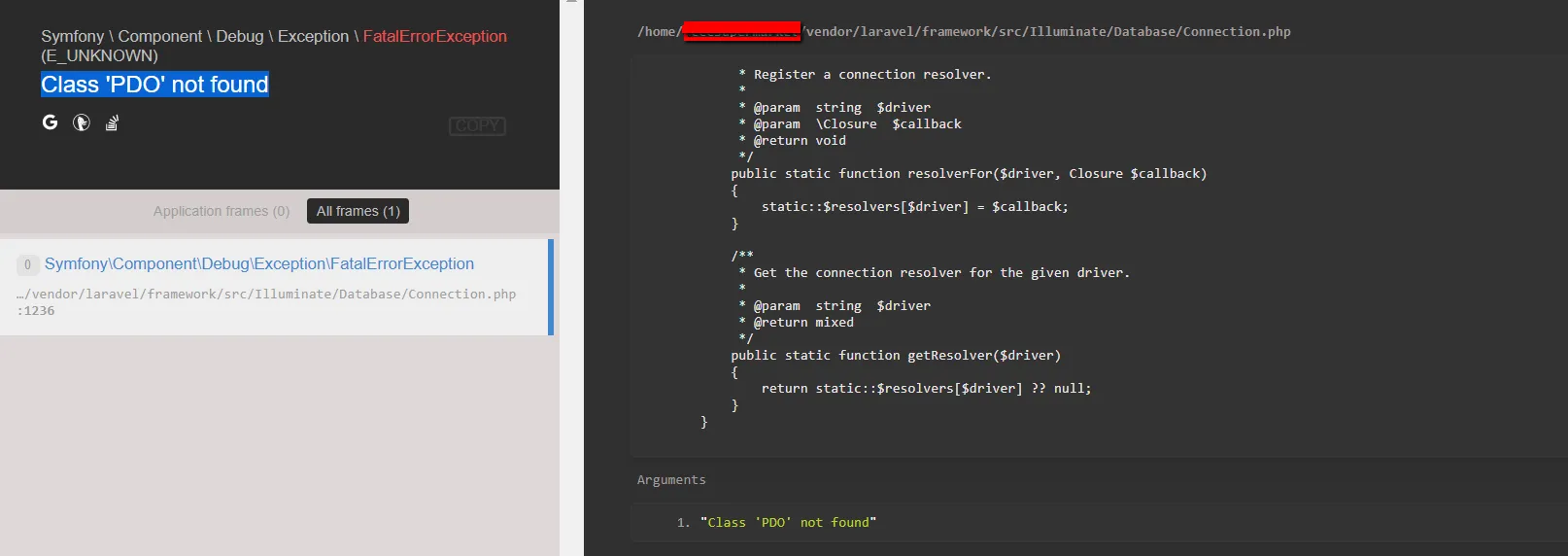Select the frame number 0 badge
Image resolution: width=1568 pixels, height=556 pixels.
tap(27, 264)
